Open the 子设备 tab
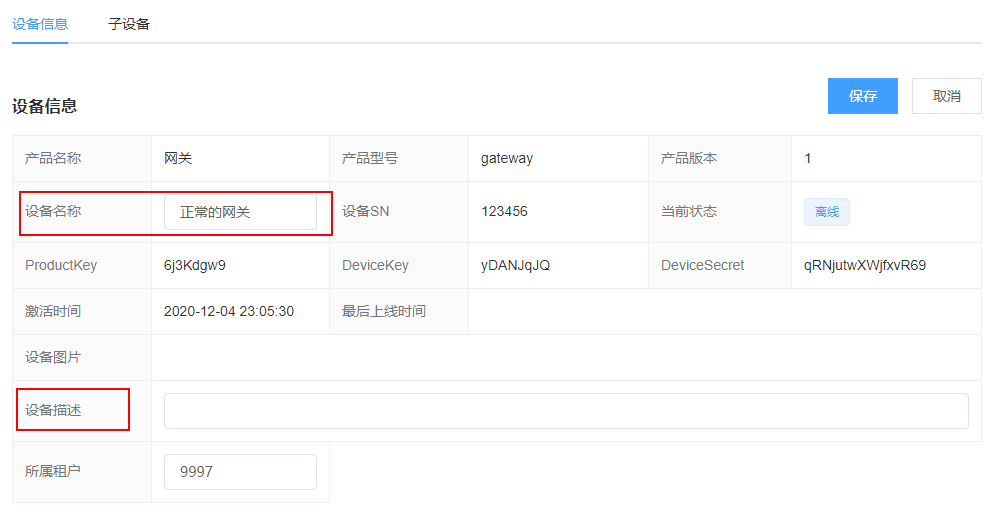 (129, 23)
